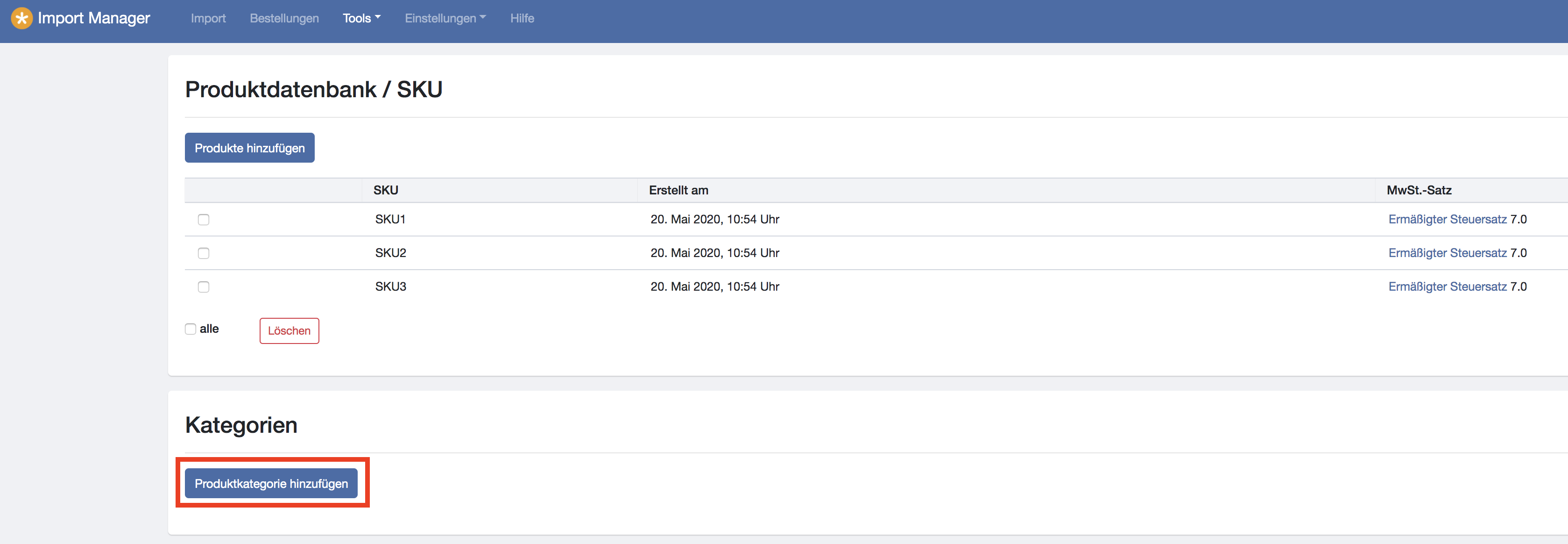Click Produktkategorie hinzufügen button
Image resolution: width=1568 pixels, height=544 pixels.
click(x=271, y=484)
